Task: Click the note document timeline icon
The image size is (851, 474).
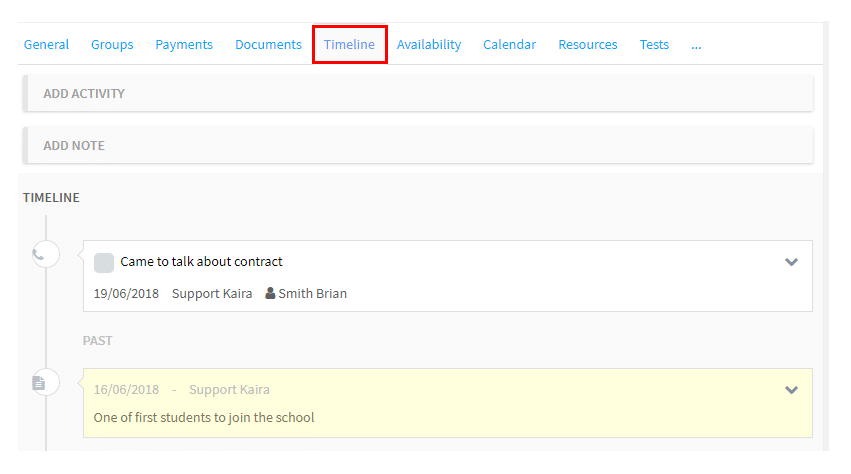Action: point(46,383)
